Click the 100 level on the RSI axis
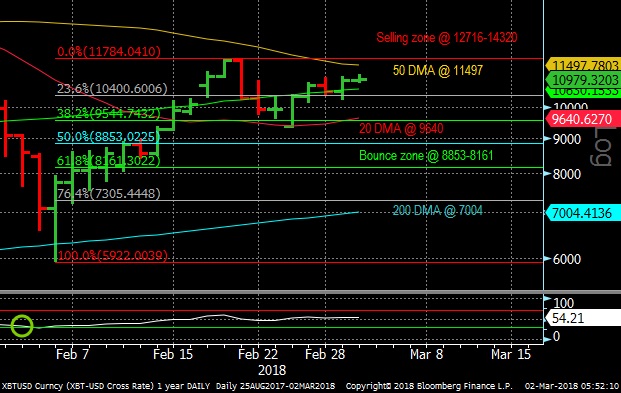This screenshot has height=393, width=621. (563, 303)
